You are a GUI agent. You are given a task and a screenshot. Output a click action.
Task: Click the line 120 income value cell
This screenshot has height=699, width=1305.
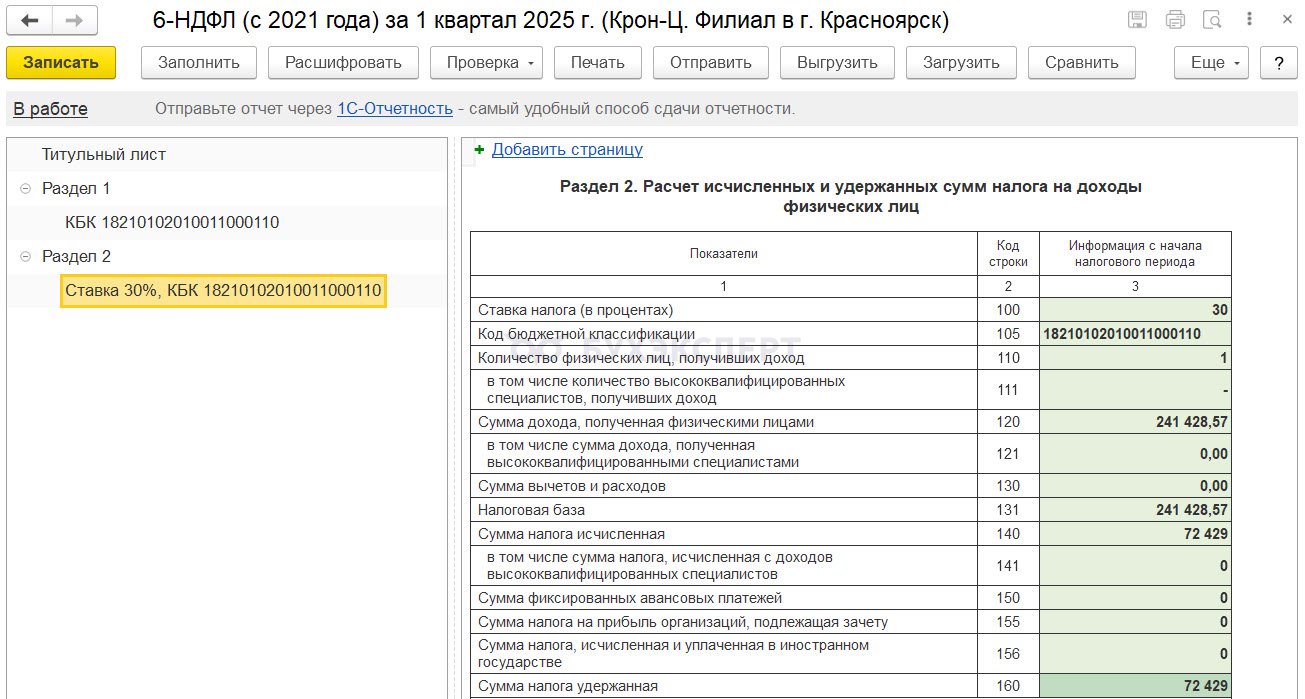click(1135, 422)
